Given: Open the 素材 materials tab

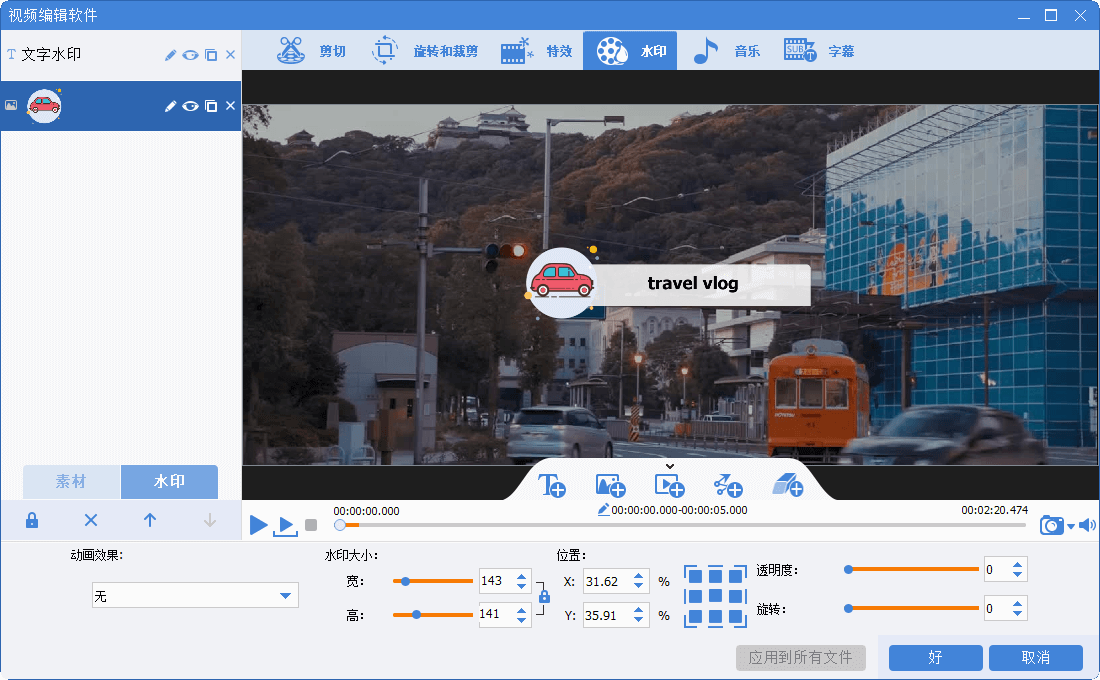Looking at the screenshot, I should click(x=71, y=482).
